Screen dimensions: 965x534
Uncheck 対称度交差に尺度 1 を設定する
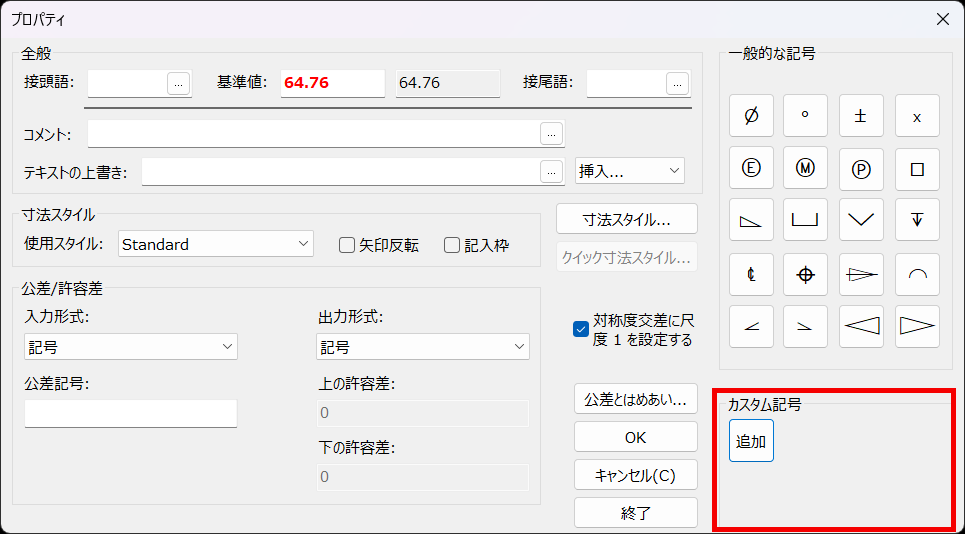coord(633,330)
